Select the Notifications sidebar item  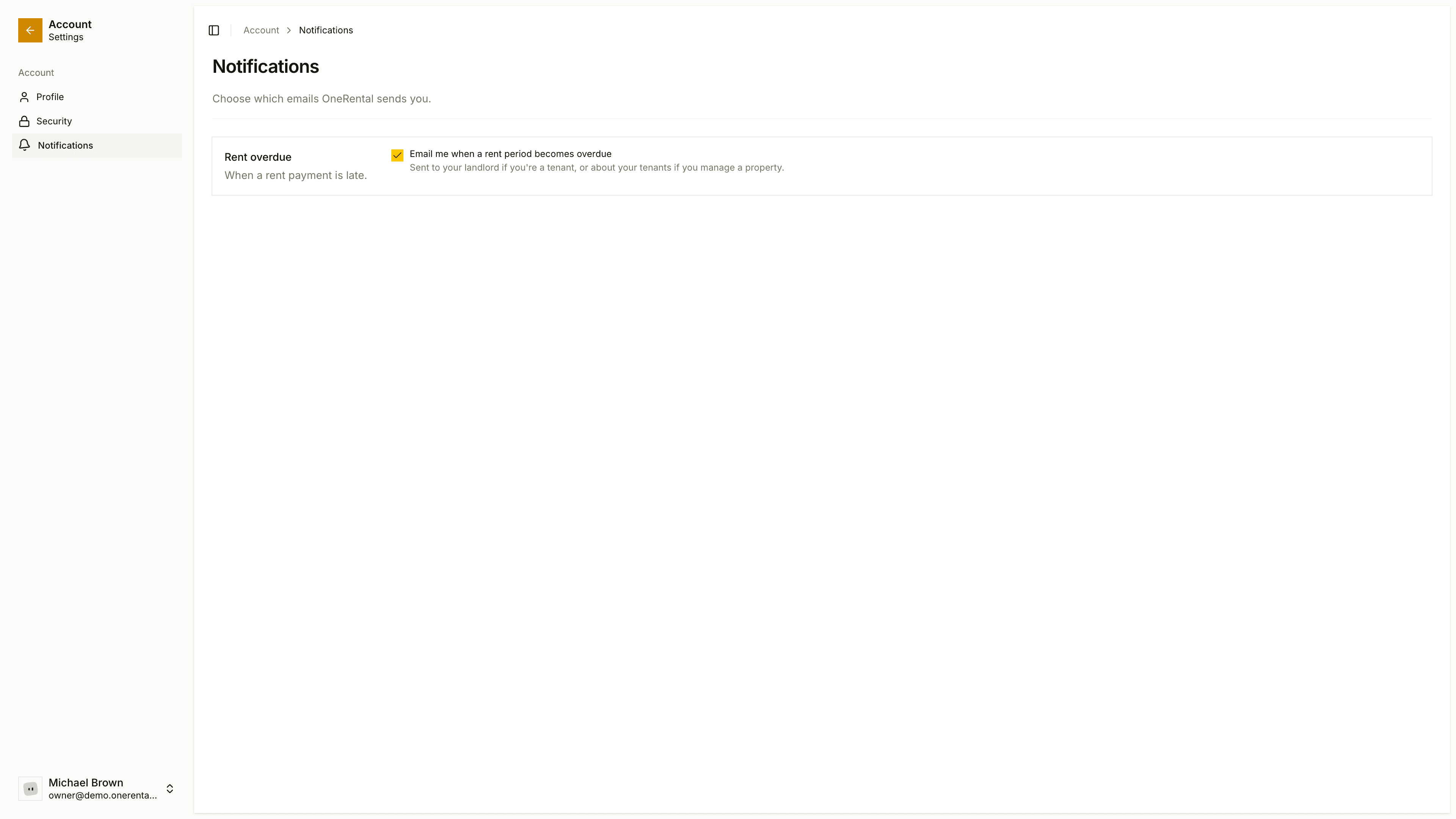tap(97, 145)
